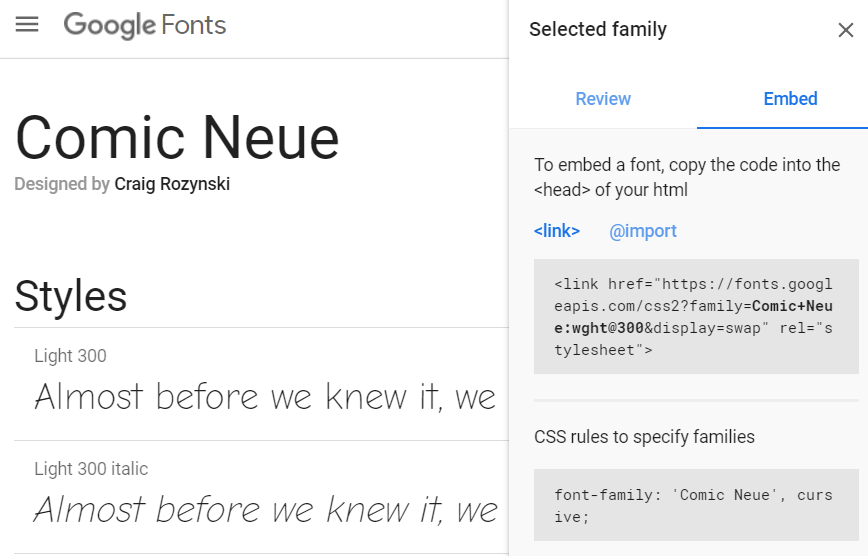The width and height of the screenshot is (868, 556).
Task: Switch to the Review tab
Action: 603,99
